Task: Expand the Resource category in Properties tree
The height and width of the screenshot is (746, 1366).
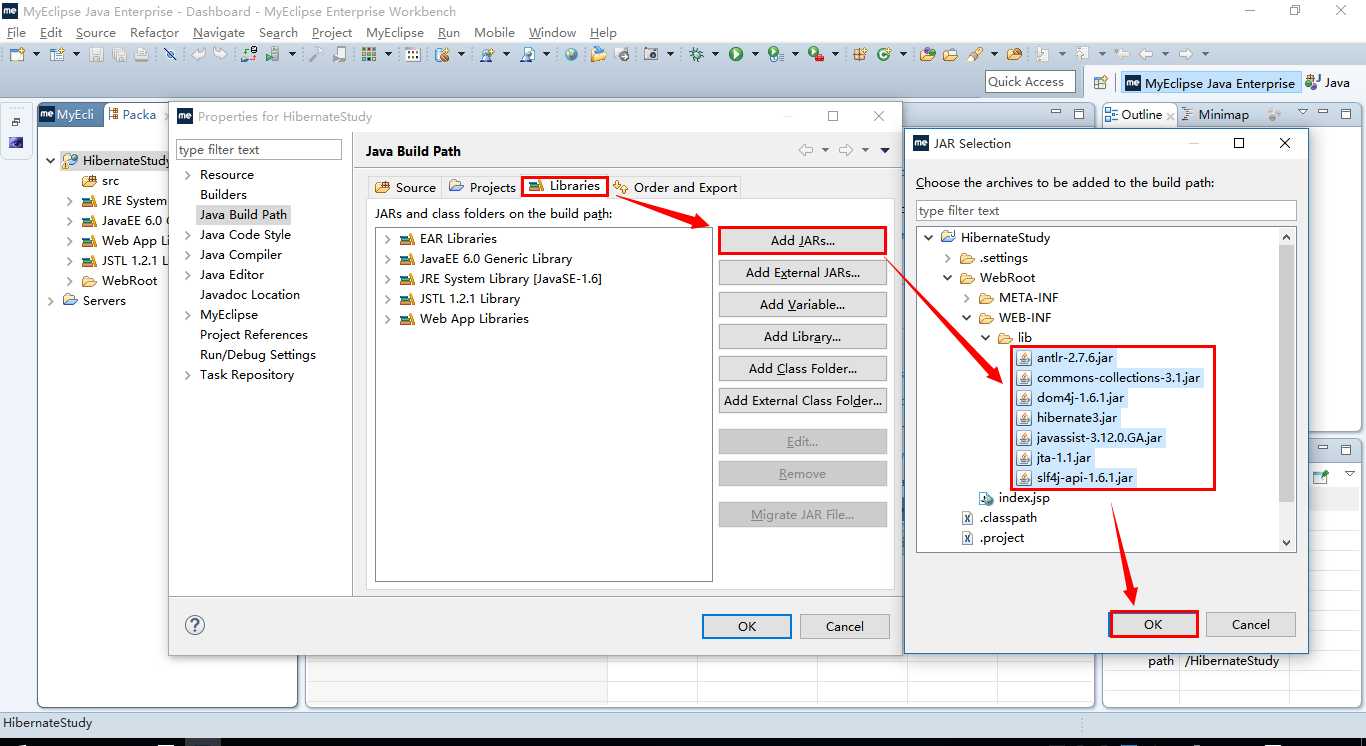Action: click(187, 175)
